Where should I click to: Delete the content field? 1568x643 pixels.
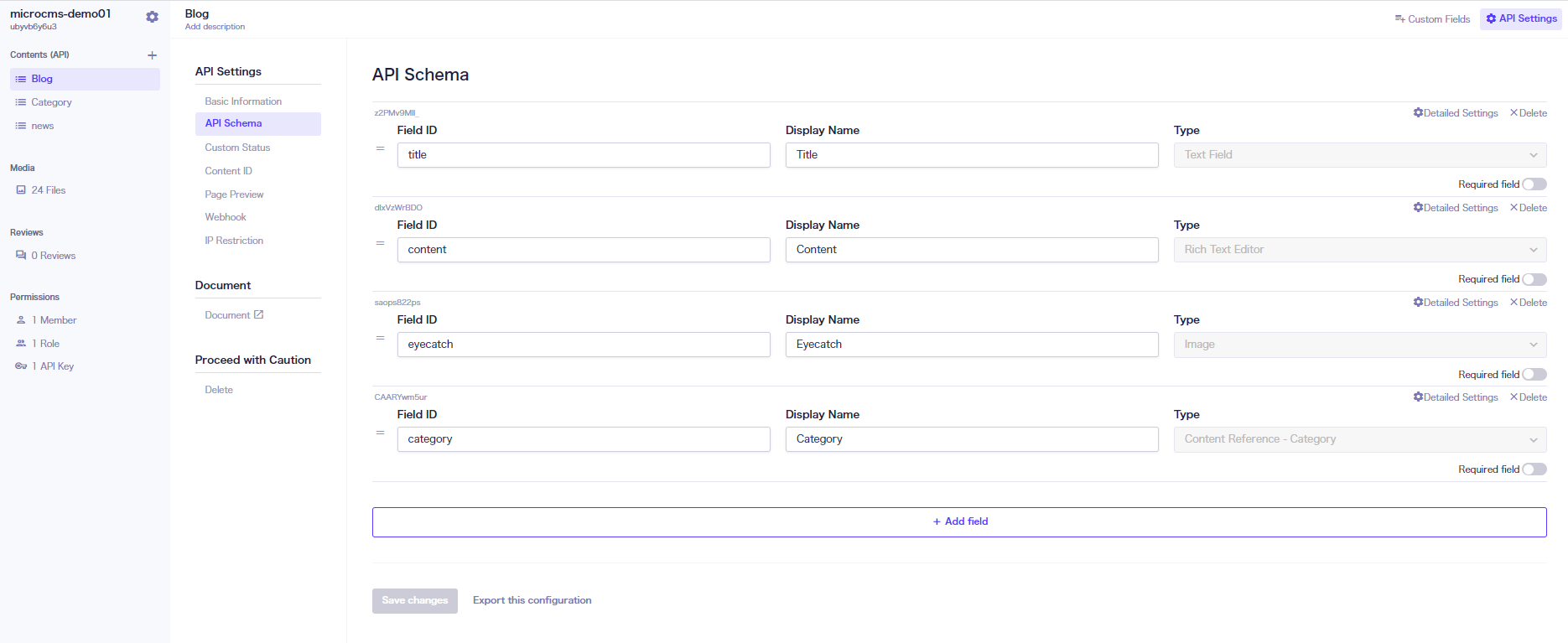coord(1529,208)
